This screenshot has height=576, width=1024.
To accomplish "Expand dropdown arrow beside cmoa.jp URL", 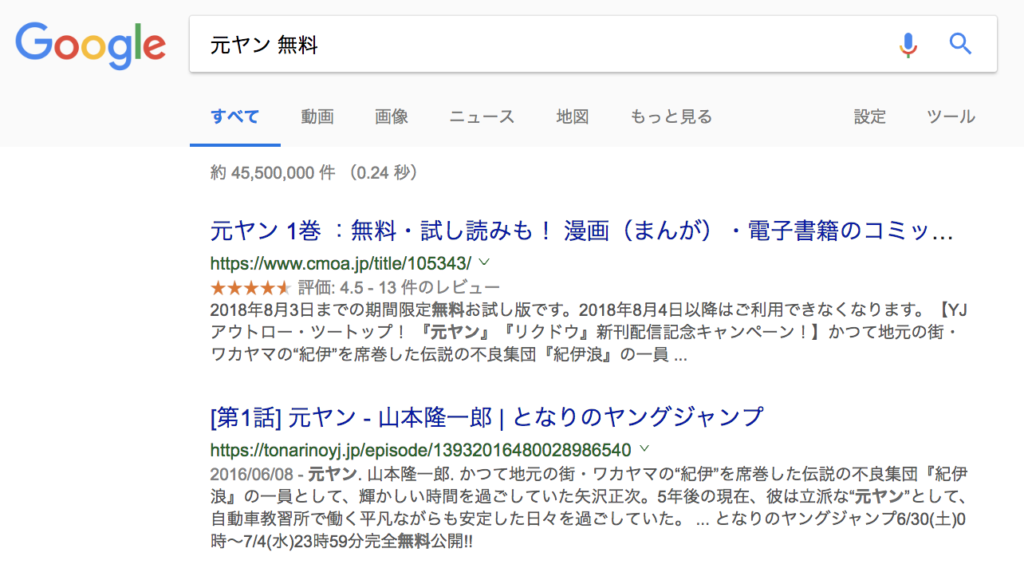I will pos(484,263).
